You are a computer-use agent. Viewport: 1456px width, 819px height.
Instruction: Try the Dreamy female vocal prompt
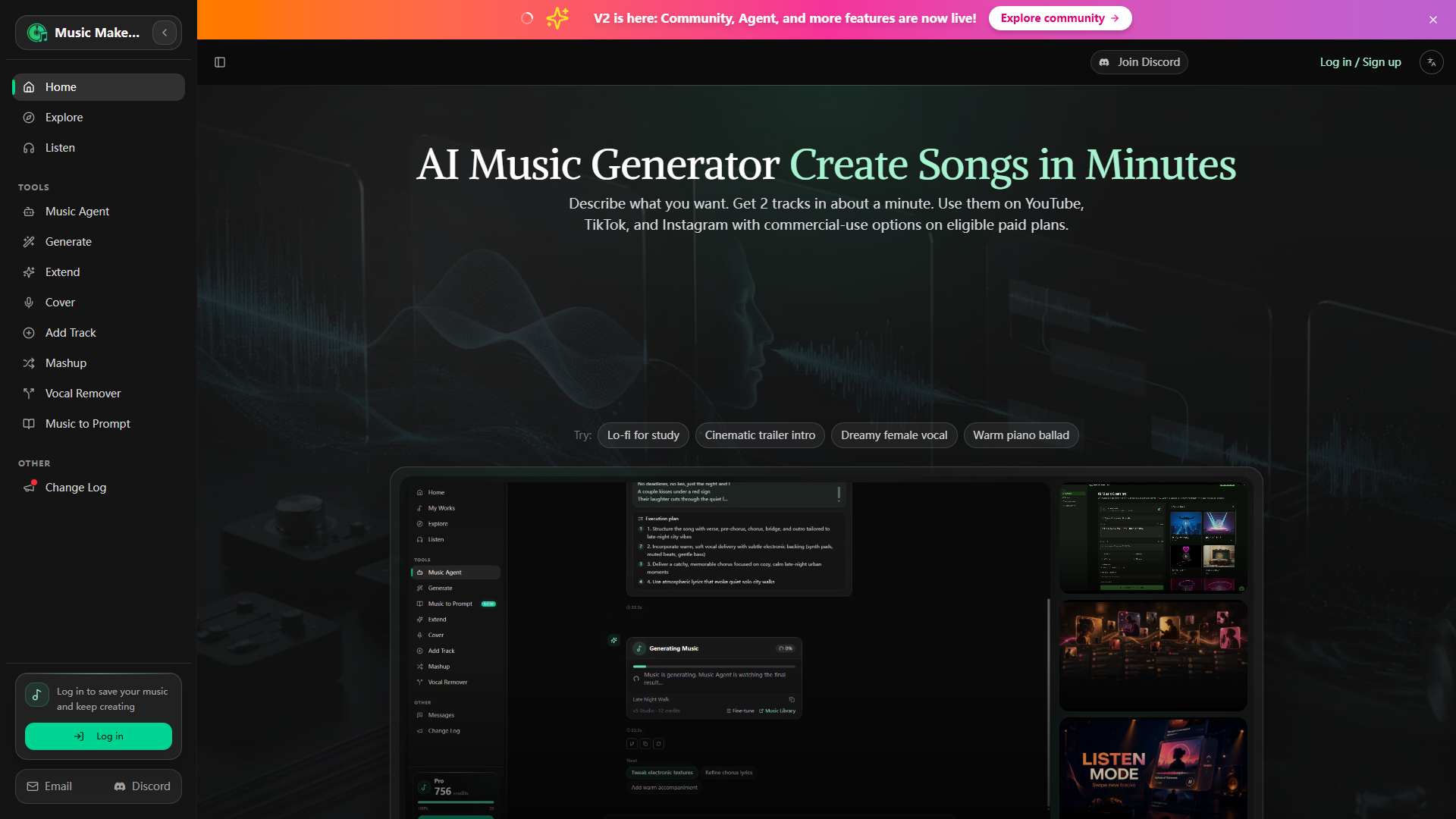[894, 435]
